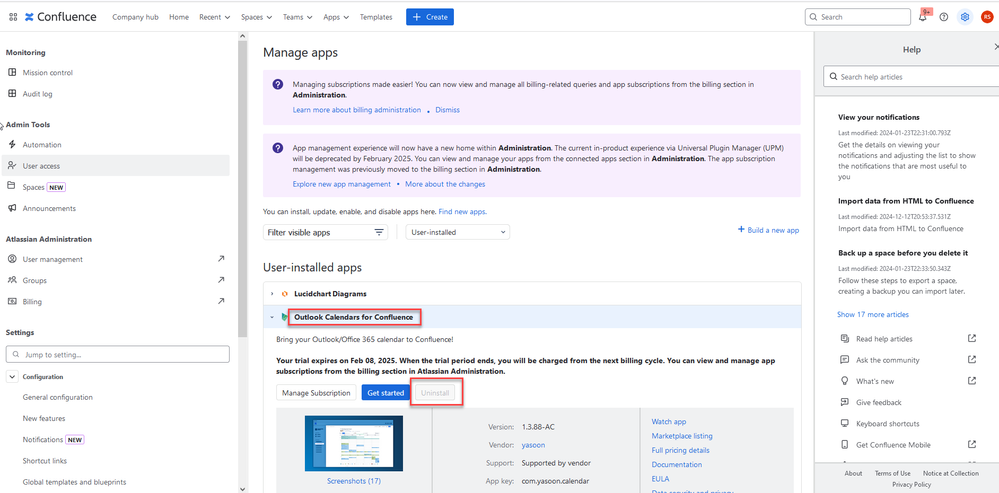This screenshot has height=493, width=999.
Task: Click the Get started button
Action: pyautogui.click(x=385, y=393)
